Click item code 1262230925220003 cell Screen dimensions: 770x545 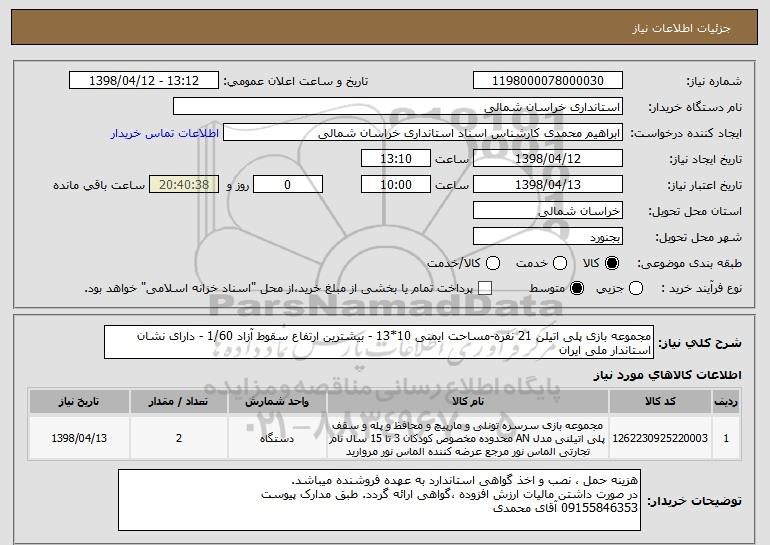click(660, 438)
